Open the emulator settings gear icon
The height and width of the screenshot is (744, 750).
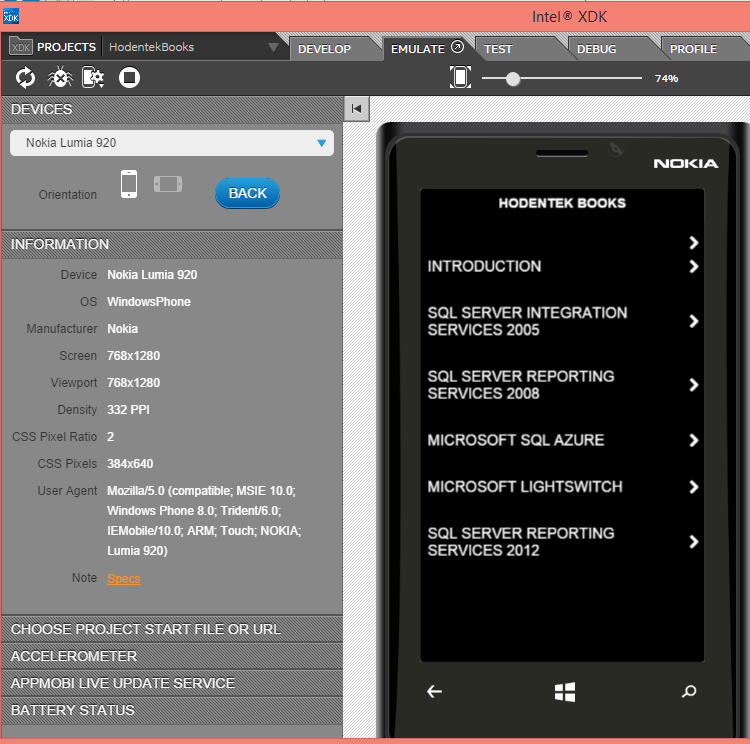coord(93,78)
